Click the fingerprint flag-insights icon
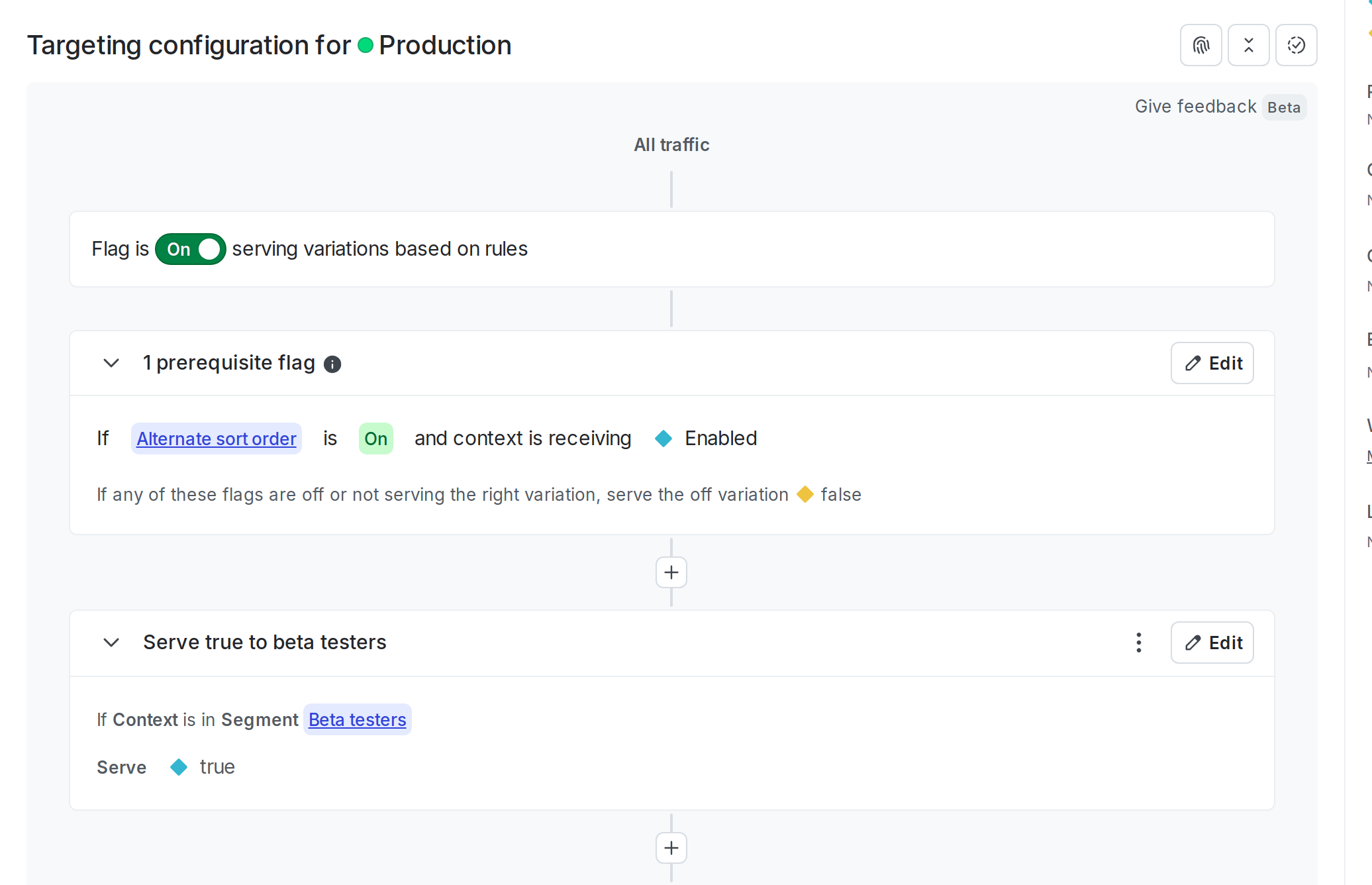The width and height of the screenshot is (1372, 885). click(x=1201, y=45)
